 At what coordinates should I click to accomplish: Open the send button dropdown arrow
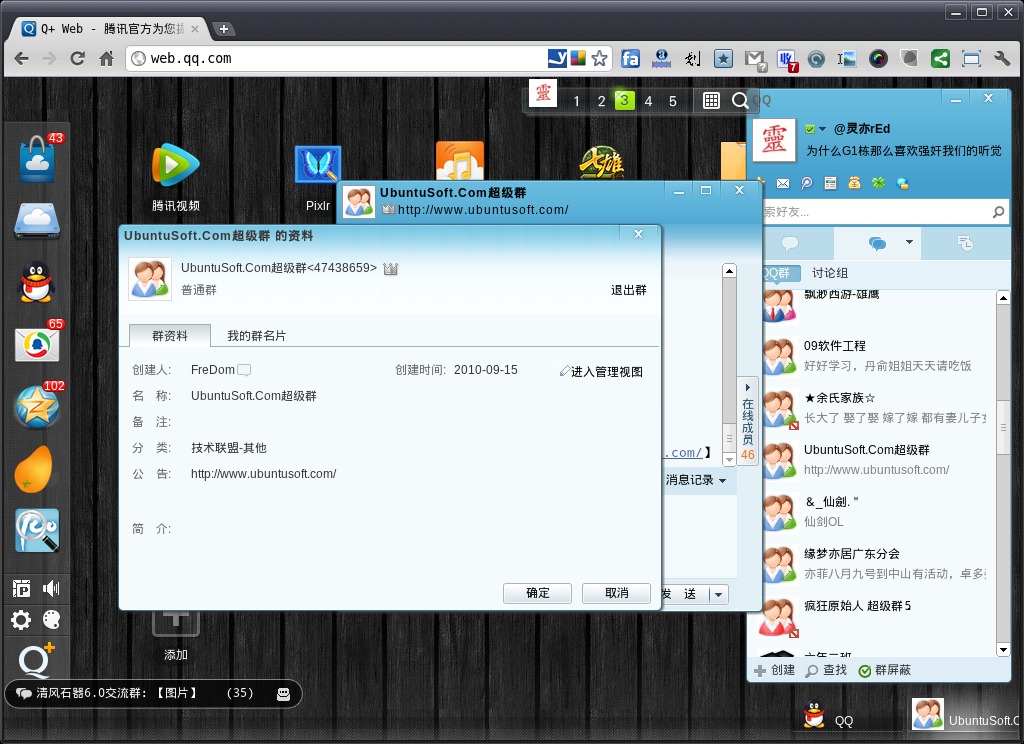coord(719,594)
